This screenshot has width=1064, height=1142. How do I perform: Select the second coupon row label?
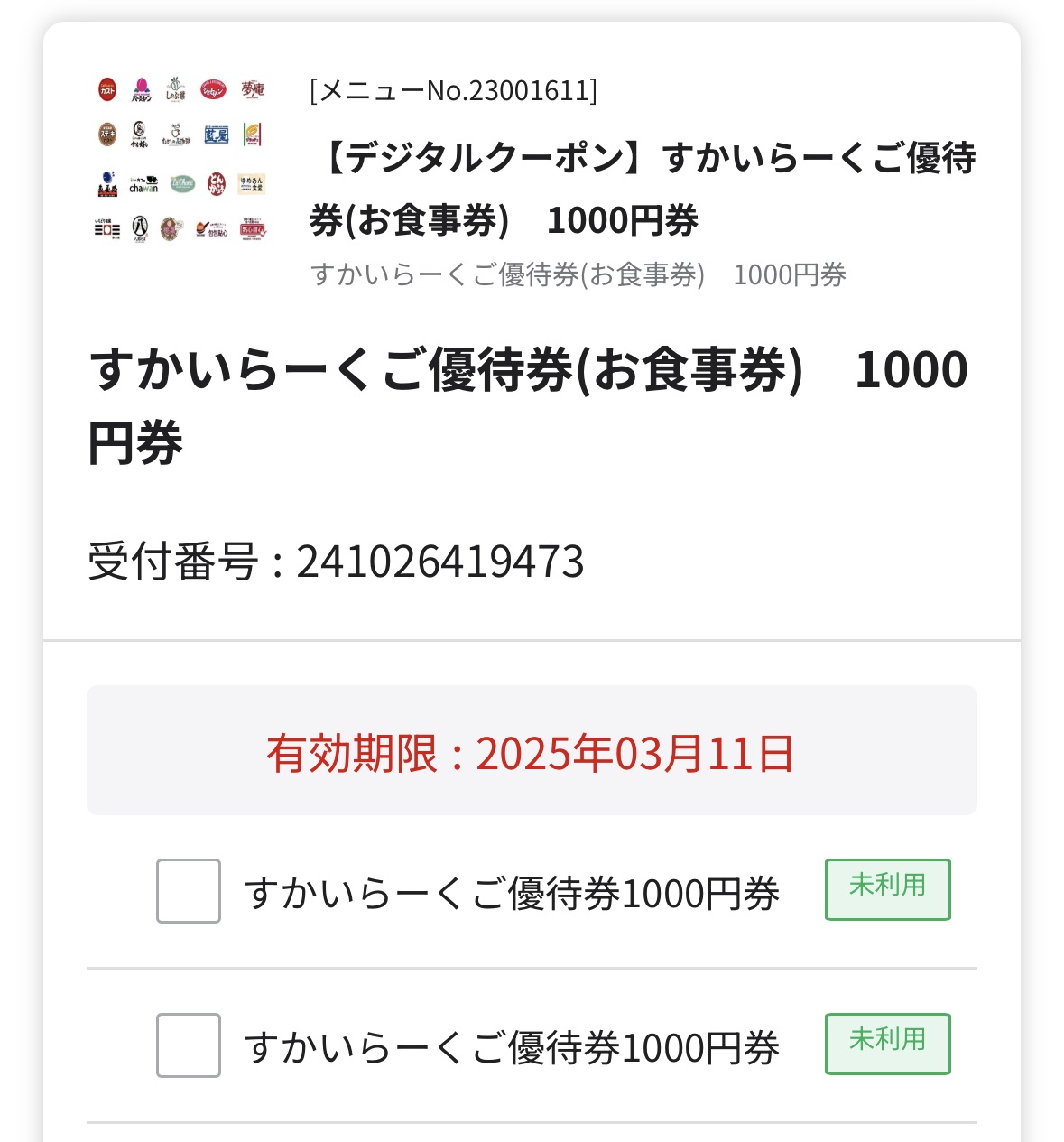coord(512,1047)
